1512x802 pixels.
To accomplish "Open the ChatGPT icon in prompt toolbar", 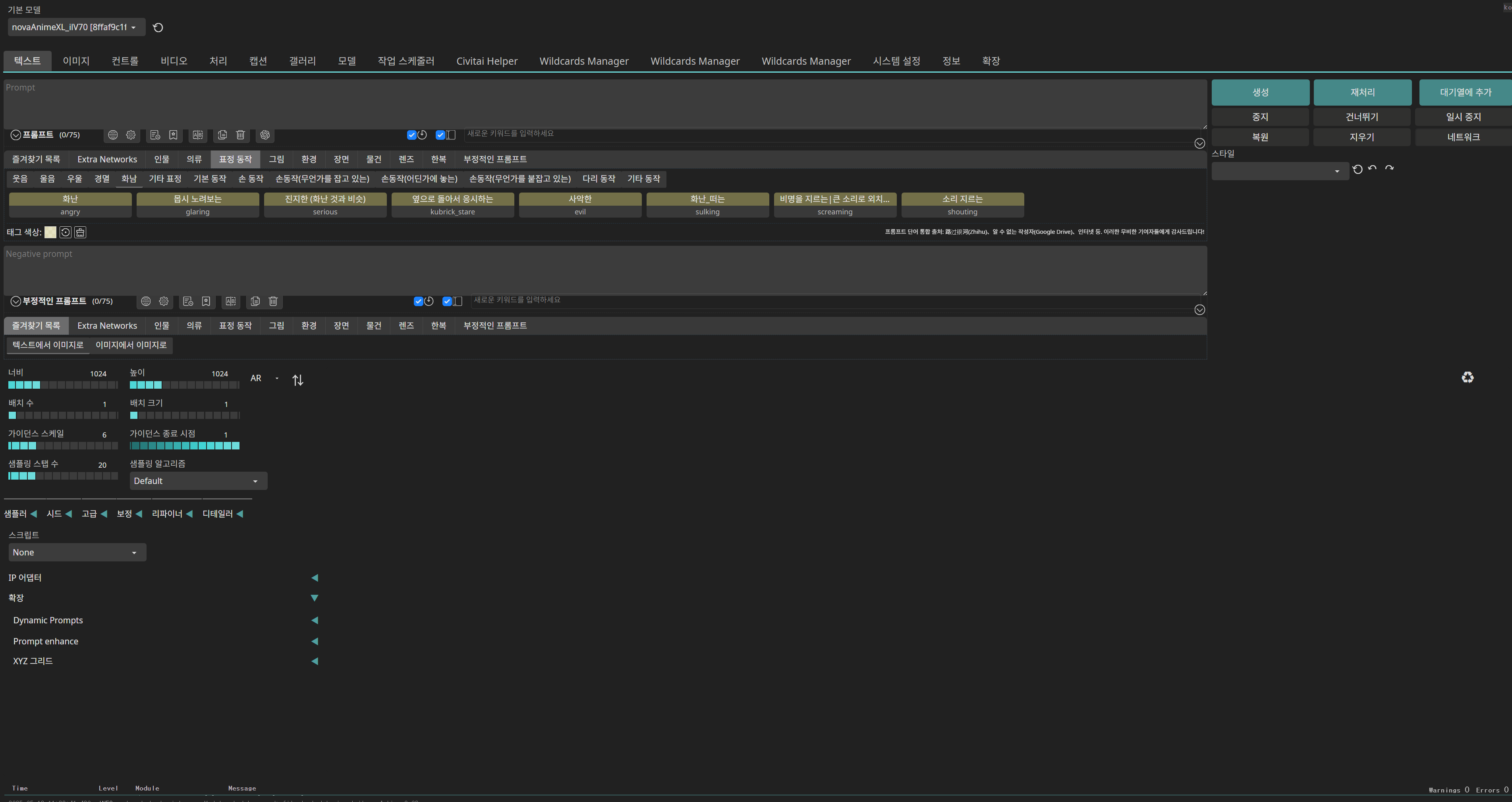I will (x=265, y=135).
